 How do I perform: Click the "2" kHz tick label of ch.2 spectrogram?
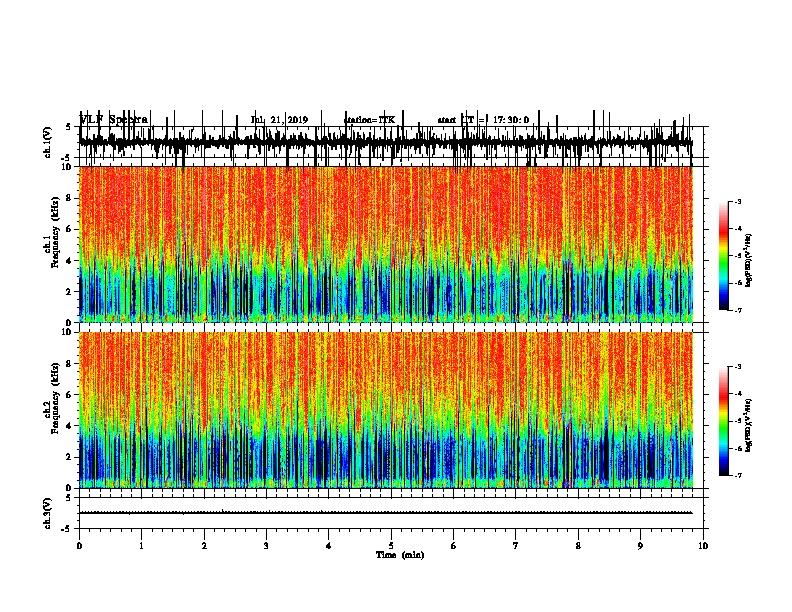click(70, 457)
